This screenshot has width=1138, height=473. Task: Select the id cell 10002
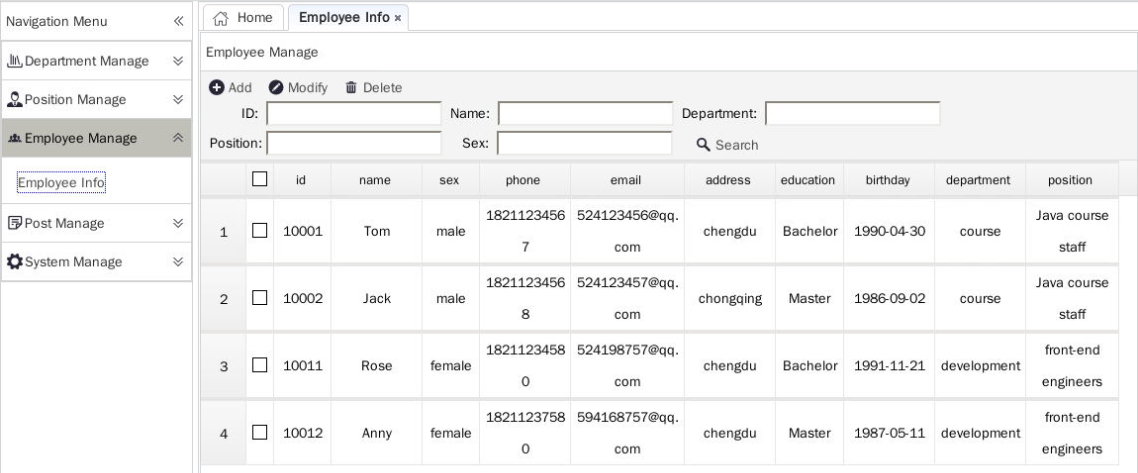coord(303,298)
